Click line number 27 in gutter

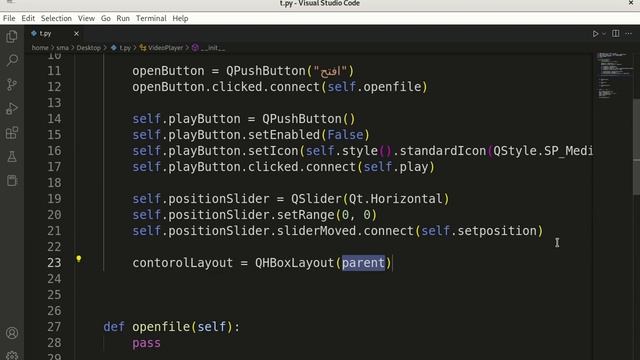coord(54,327)
